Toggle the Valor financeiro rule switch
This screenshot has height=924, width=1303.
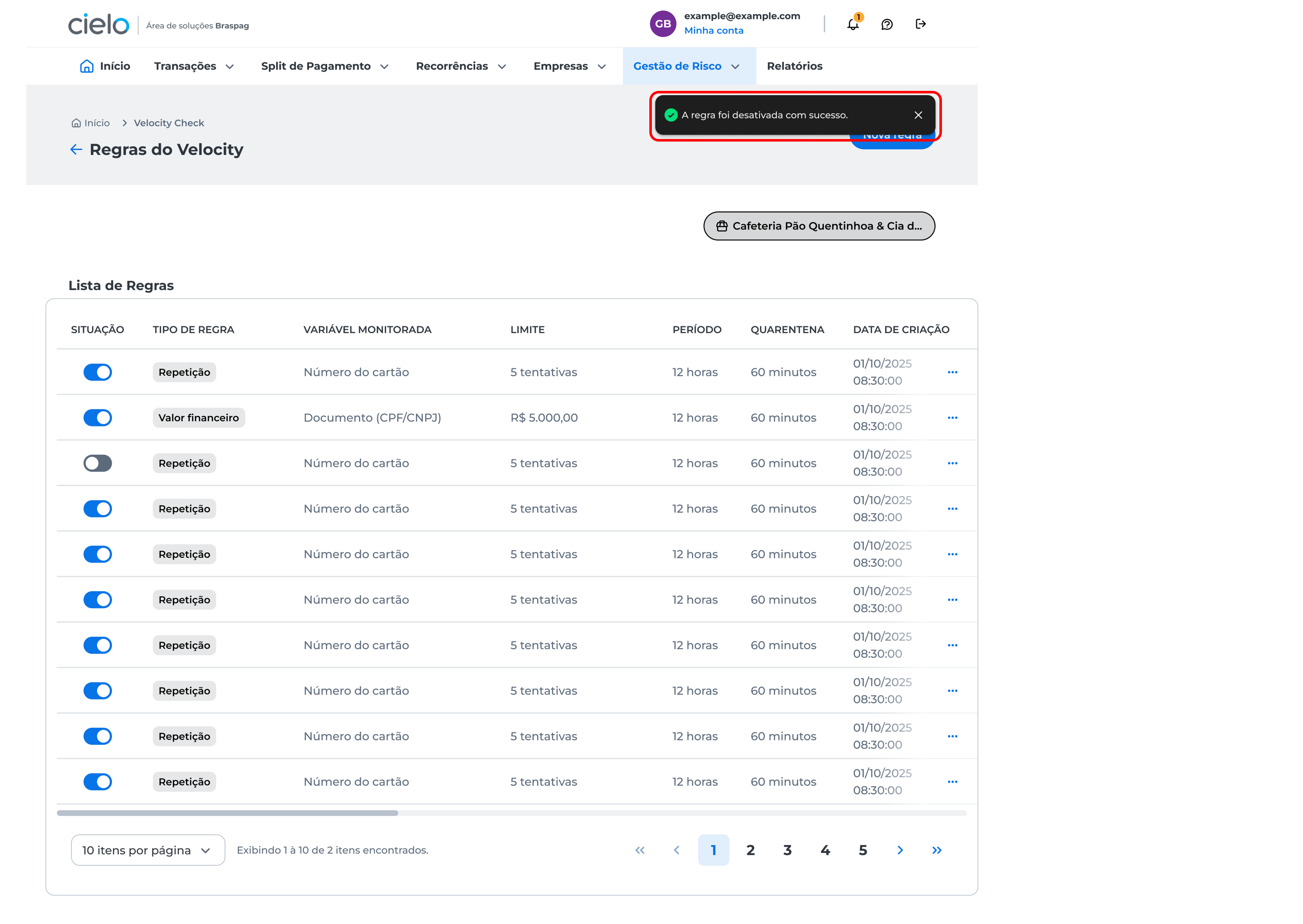coord(98,417)
